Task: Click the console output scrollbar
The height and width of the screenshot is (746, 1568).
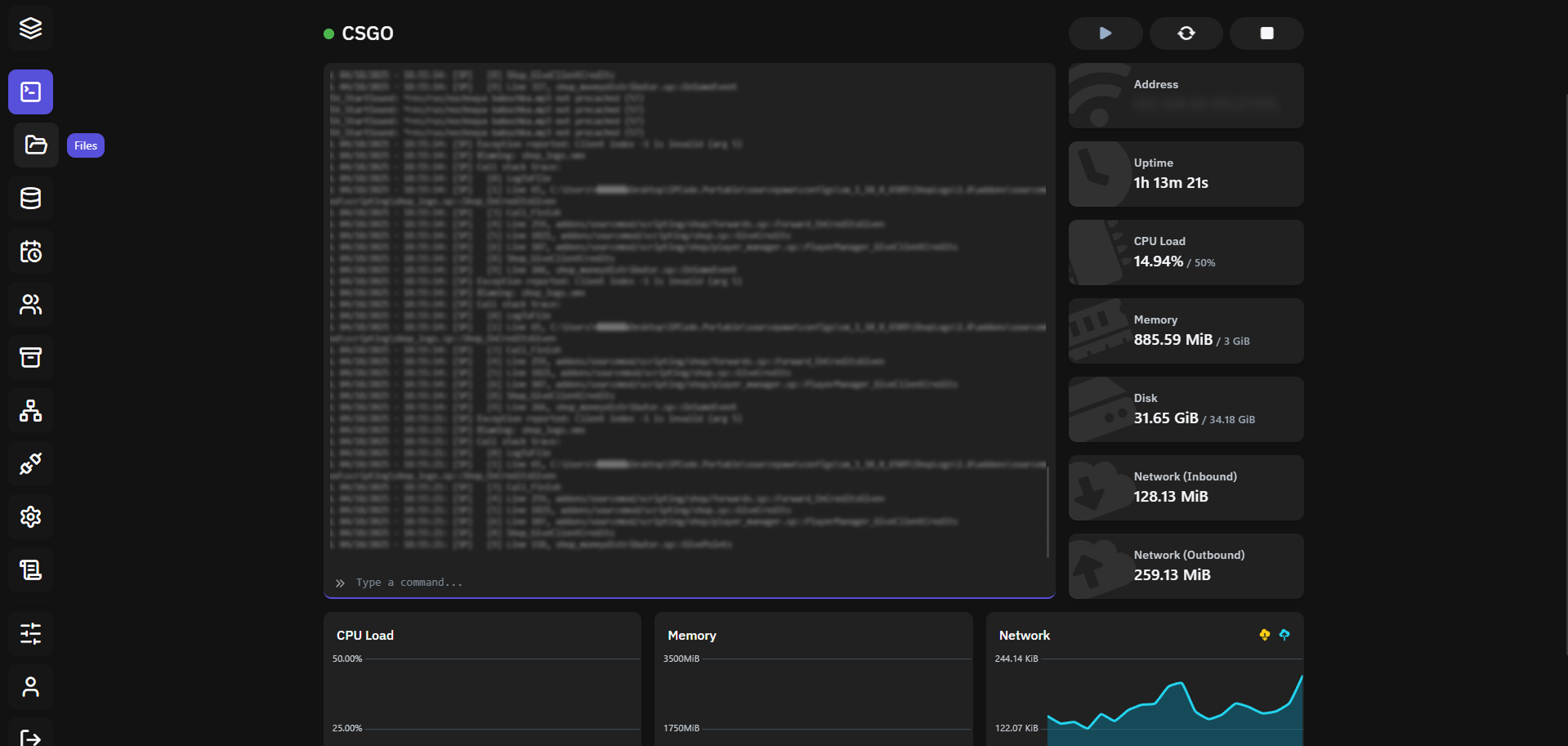Action: pos(1048,511)
